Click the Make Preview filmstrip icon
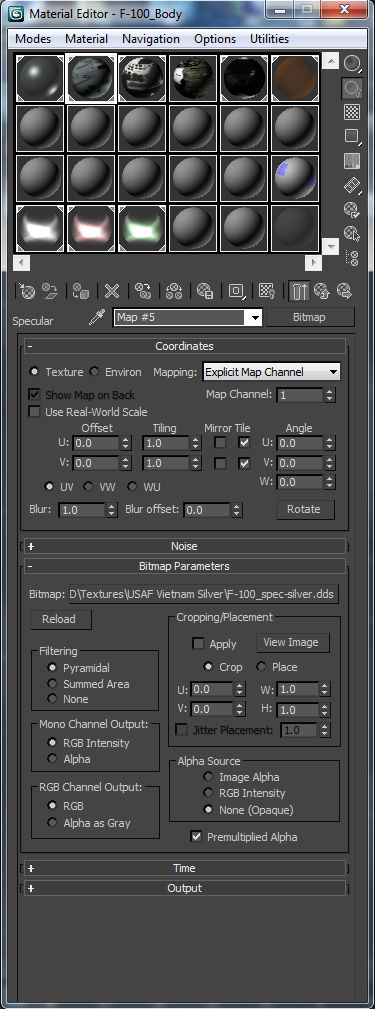The height and width of the screenshot is (1009, 375). tap(351, 185)
